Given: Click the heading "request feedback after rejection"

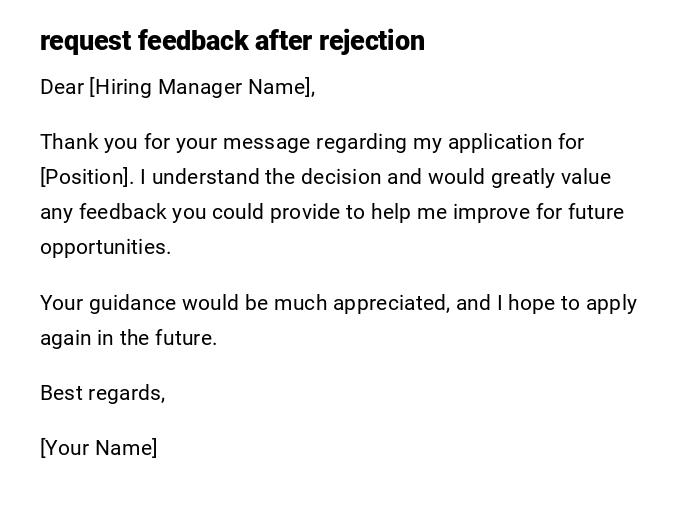Looking at the screenshot, I should [232, 41].
